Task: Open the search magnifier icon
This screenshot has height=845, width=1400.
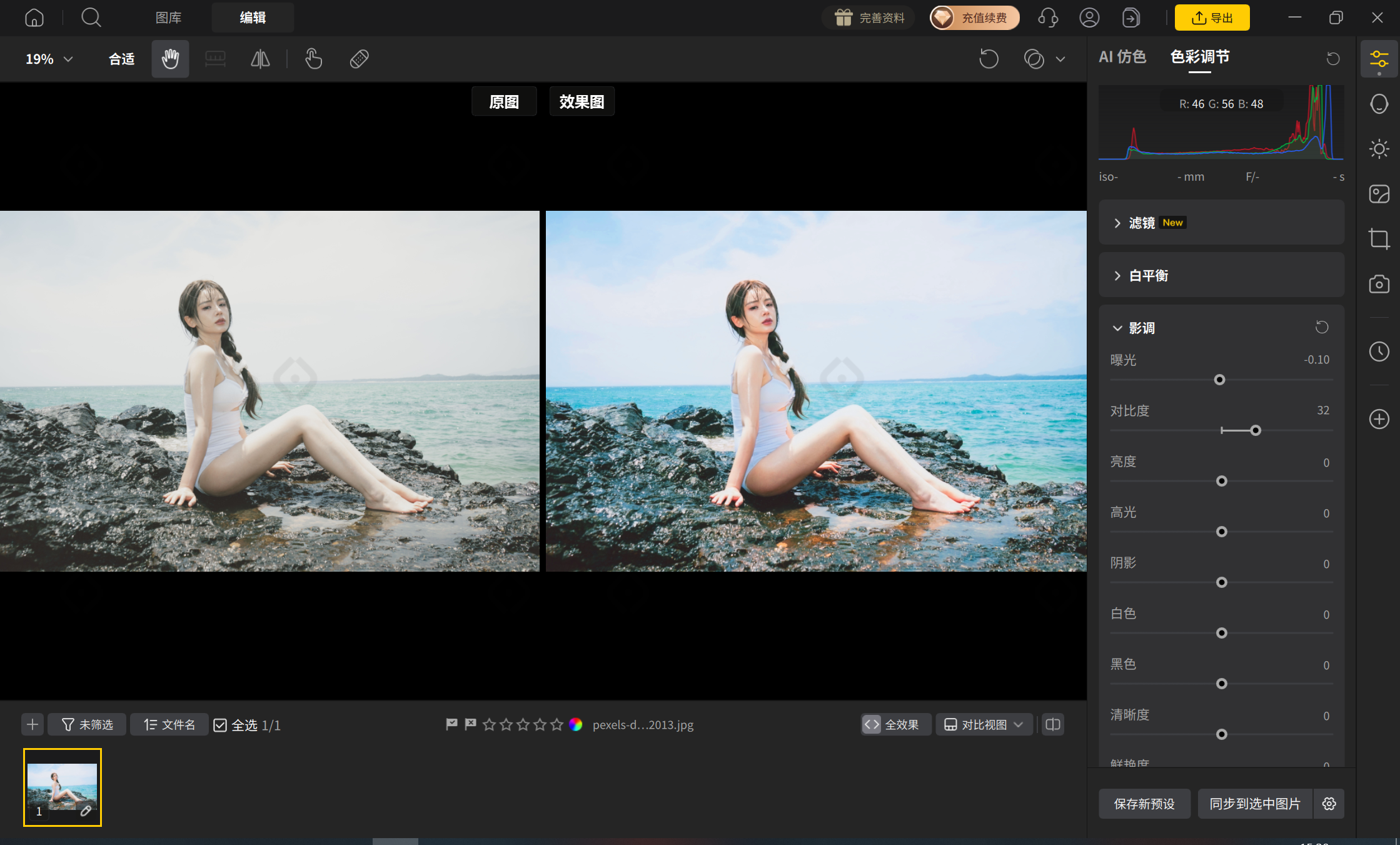Action: pyautogui.click(x=91, y=18)
